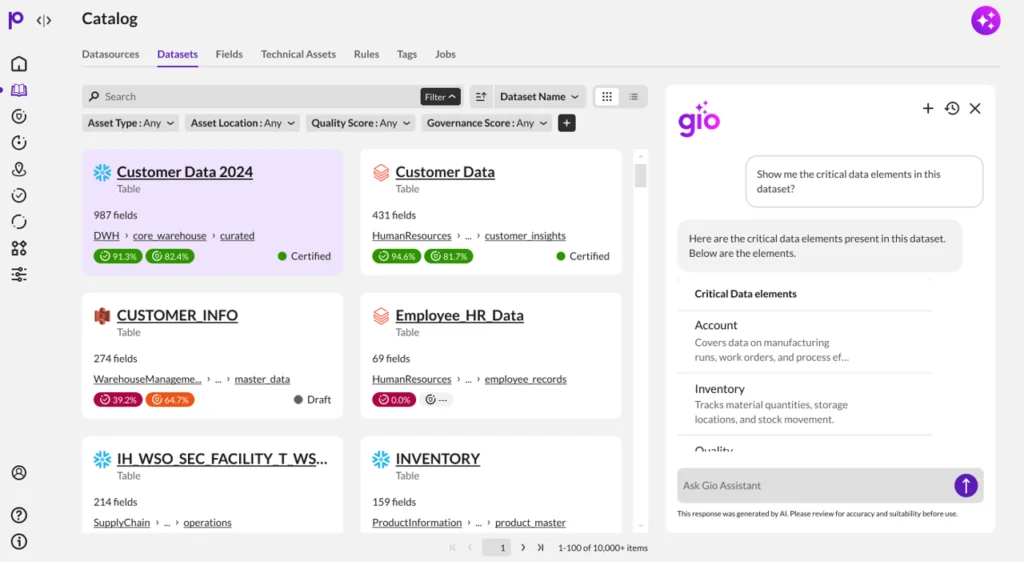Click the Filter button in search bar
The height and width of the screenshot is (562, 1024).
click(440, 97)
